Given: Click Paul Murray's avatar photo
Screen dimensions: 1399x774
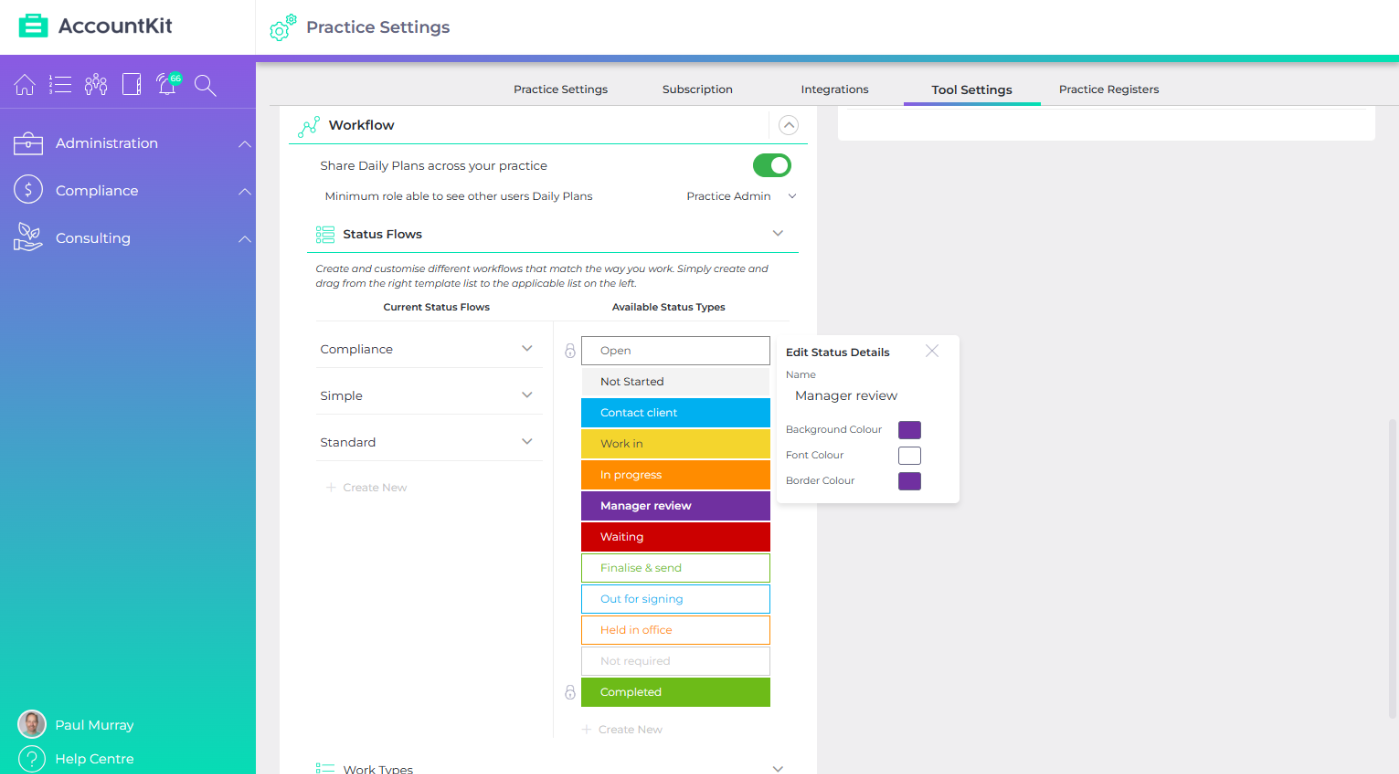Looking at the screenshot, I should coord(32,725).
